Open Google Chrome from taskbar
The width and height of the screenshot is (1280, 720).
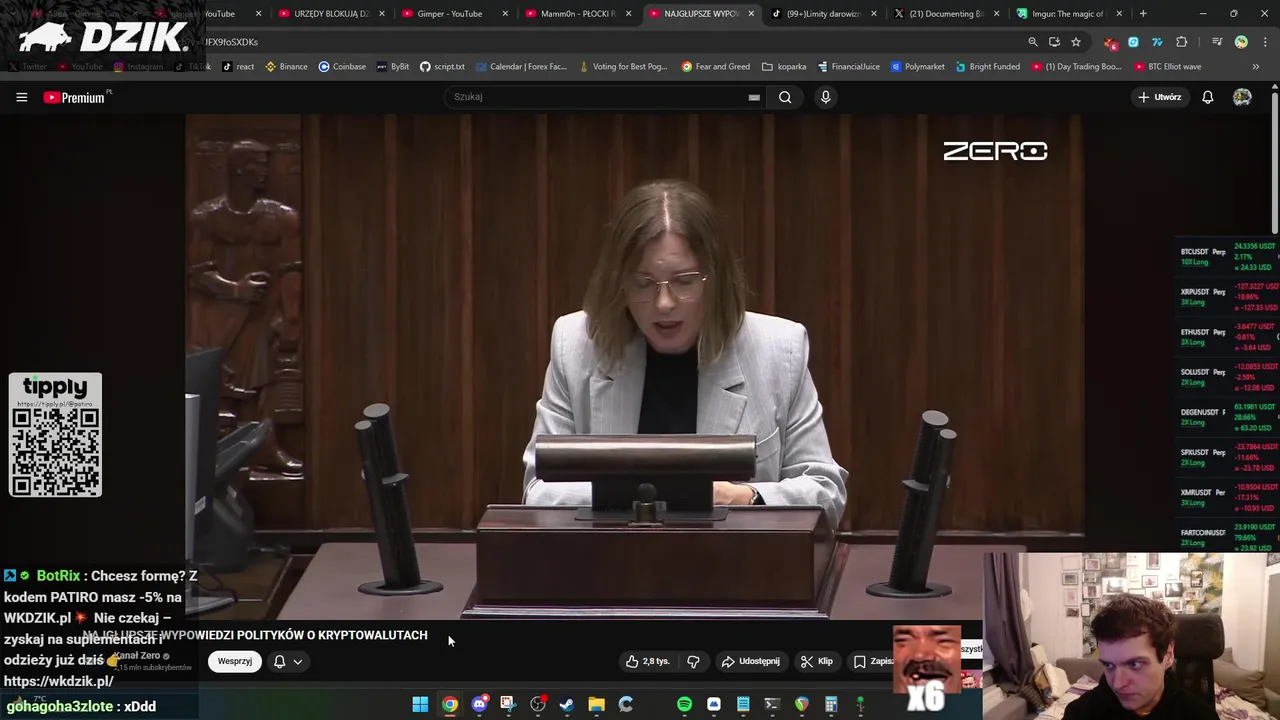(x=450, y=705)
